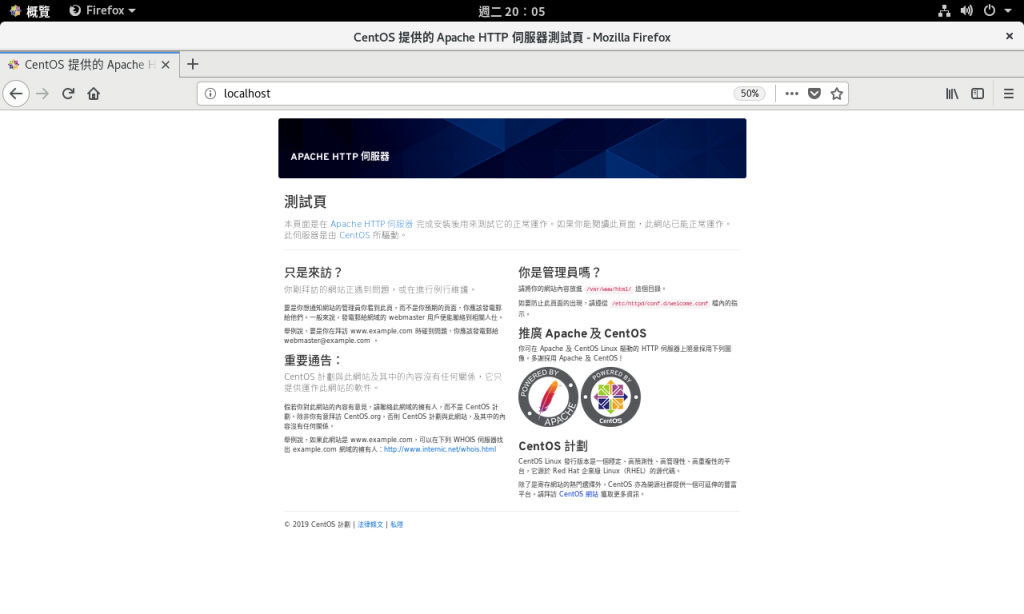Bookmark this page with the star
Image resolution: width=1024 pixels, height=614 pixels.
[837, 93]
